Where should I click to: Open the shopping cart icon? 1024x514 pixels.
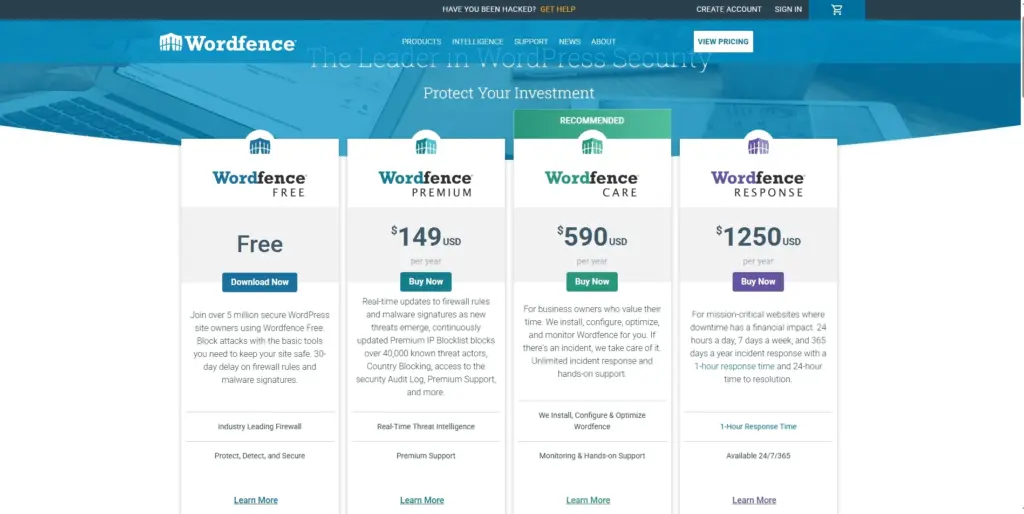[x=836, y=10]
